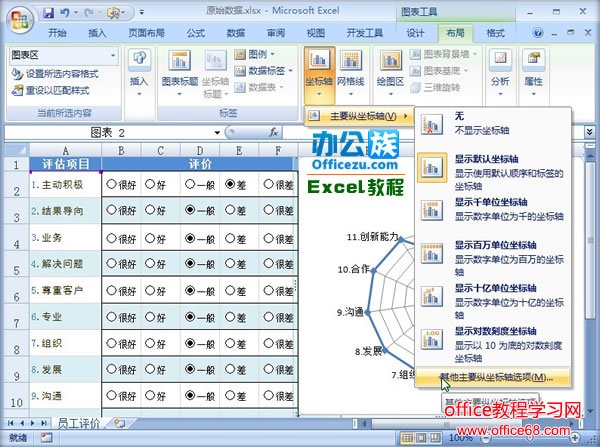
Task: Open the 插入 (Insert) ribbon tab
Action: [x=97, y=33]
